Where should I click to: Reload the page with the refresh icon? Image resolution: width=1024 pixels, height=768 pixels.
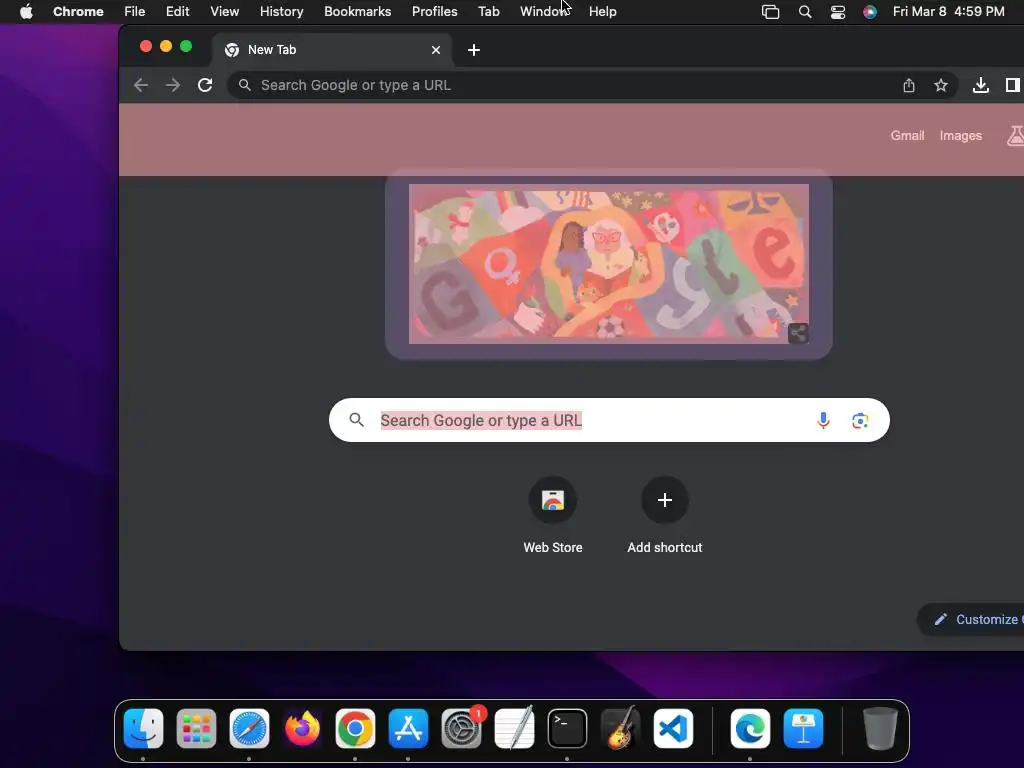(x=205, y=85)
